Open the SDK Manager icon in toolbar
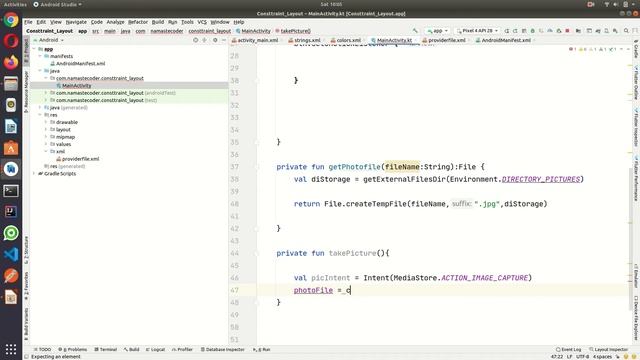The height and width of the screenshot is (360, 640). (x=615, y=31)
